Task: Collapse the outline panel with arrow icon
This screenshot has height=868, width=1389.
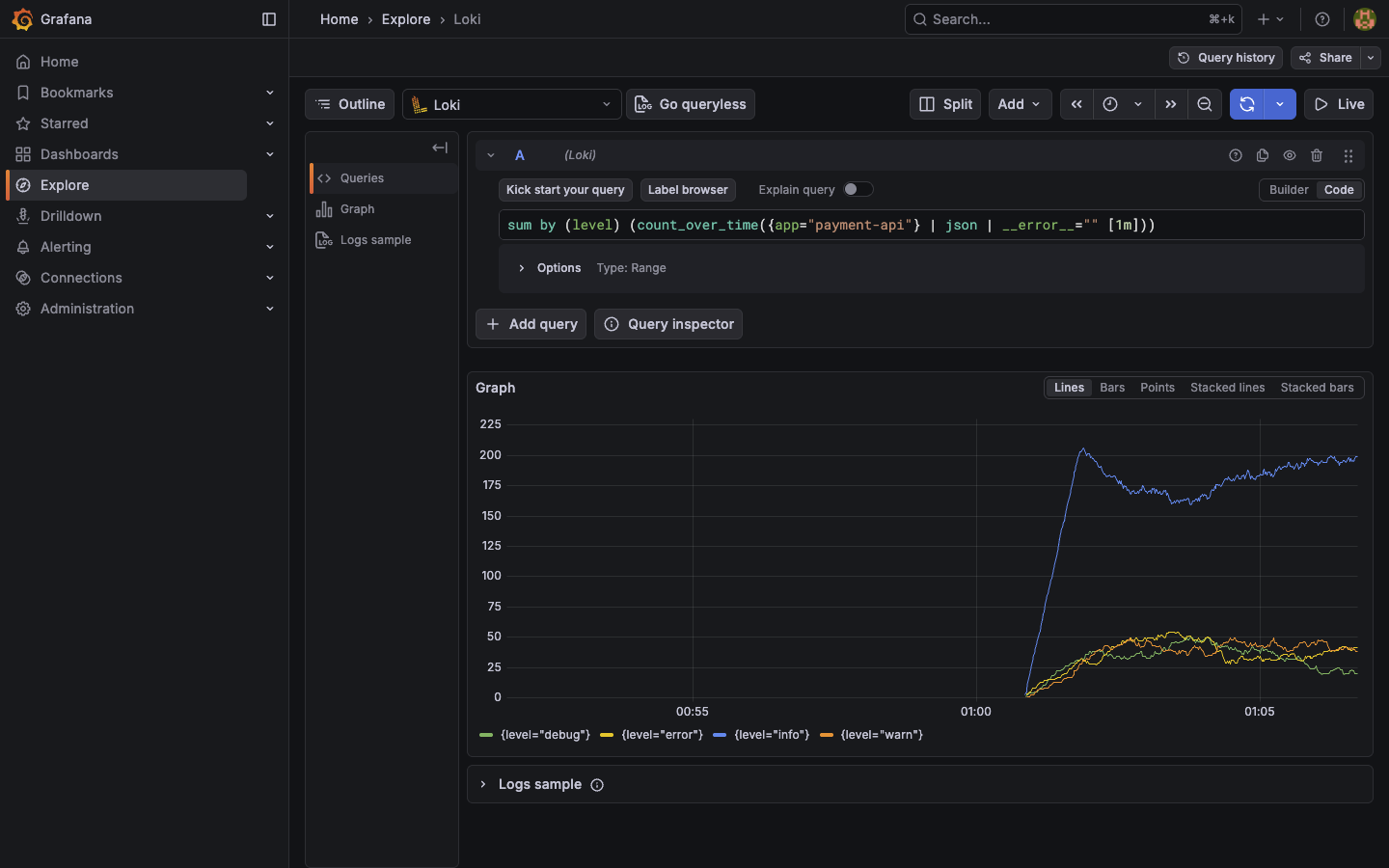Action: [440, 148]
